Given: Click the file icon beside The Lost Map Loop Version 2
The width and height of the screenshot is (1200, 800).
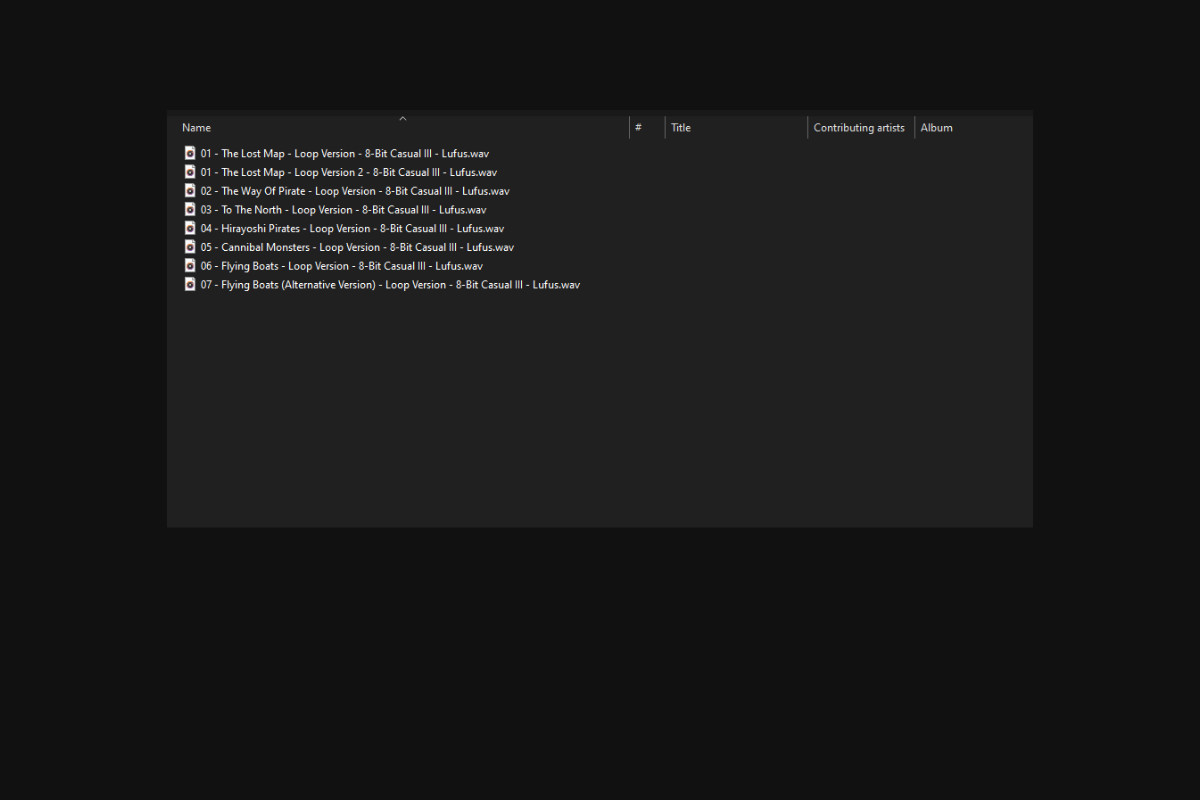Looking at the screenshot, I should click(x=190, y=172).
